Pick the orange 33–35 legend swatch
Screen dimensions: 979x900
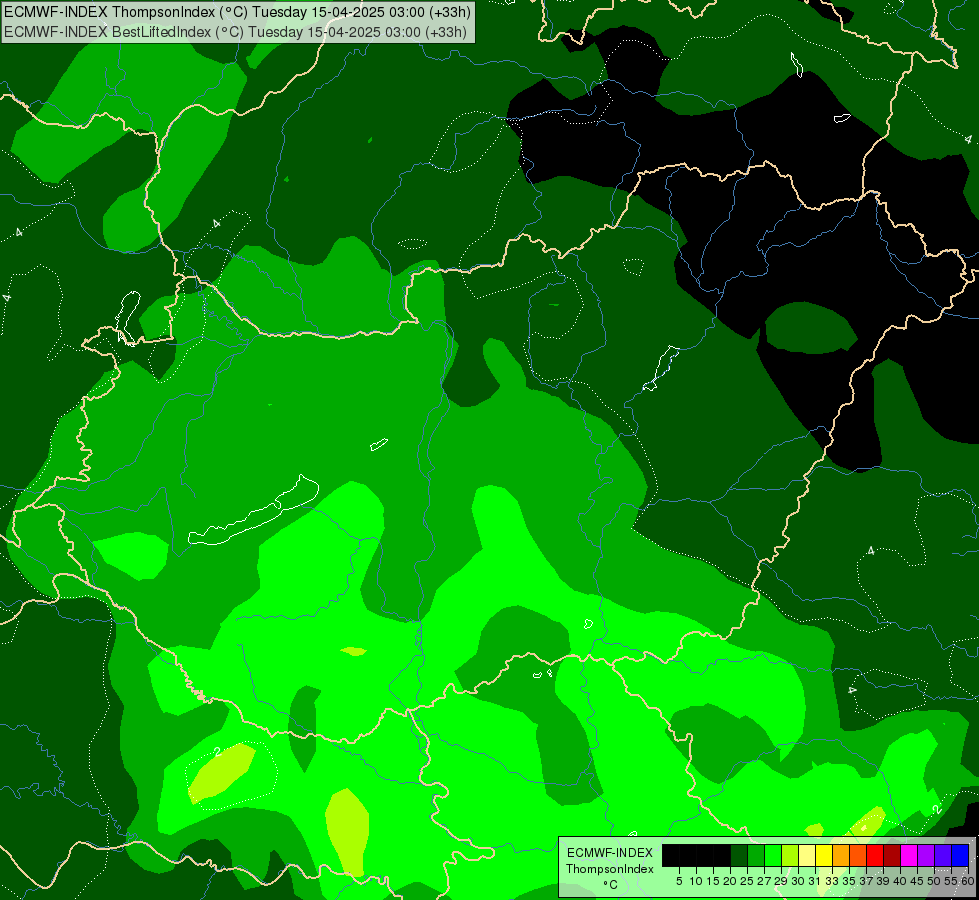coord(841,855)
